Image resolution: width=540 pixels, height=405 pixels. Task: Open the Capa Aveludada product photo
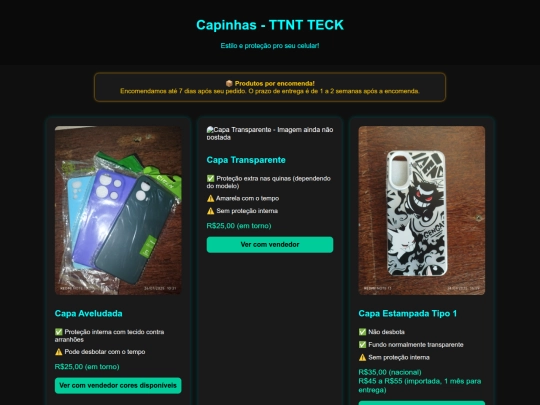(118, 210)
